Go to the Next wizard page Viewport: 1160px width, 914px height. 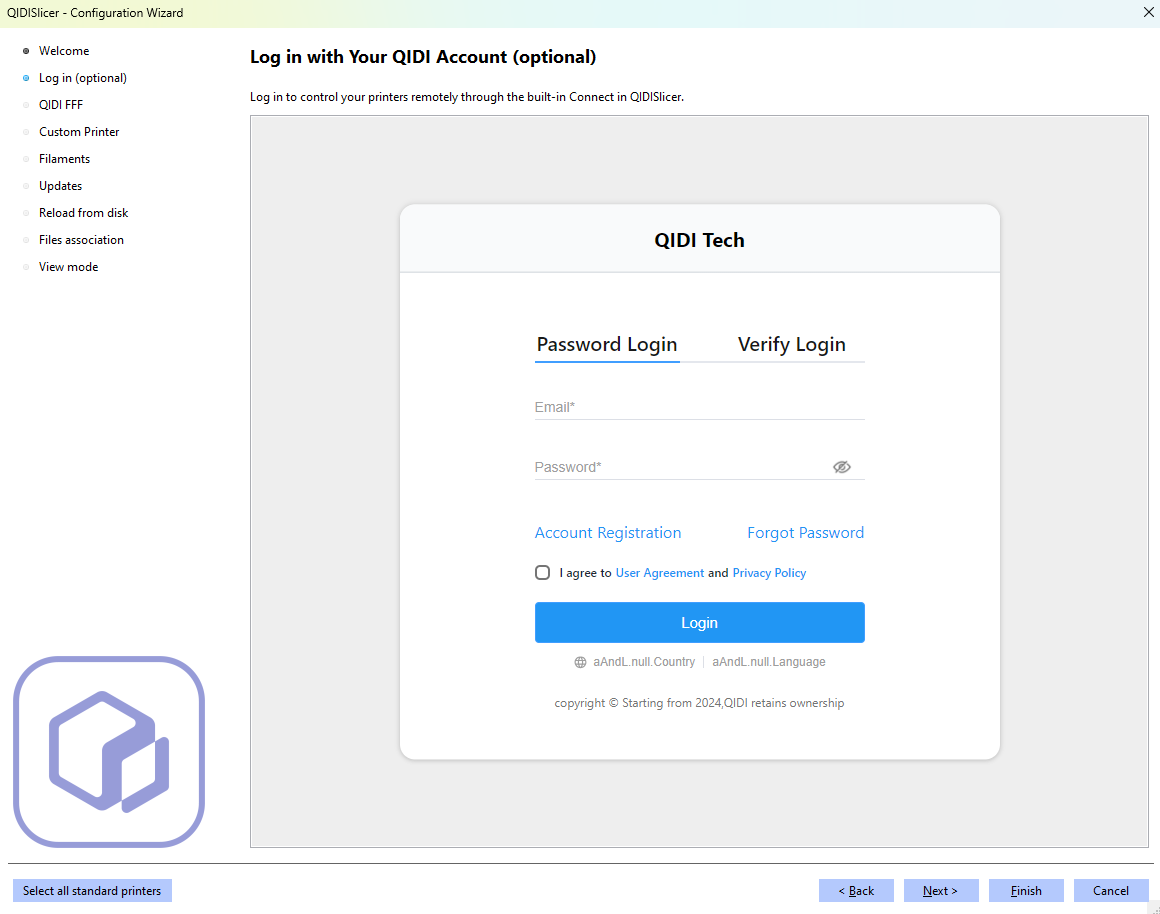click(x=940, y=891)
